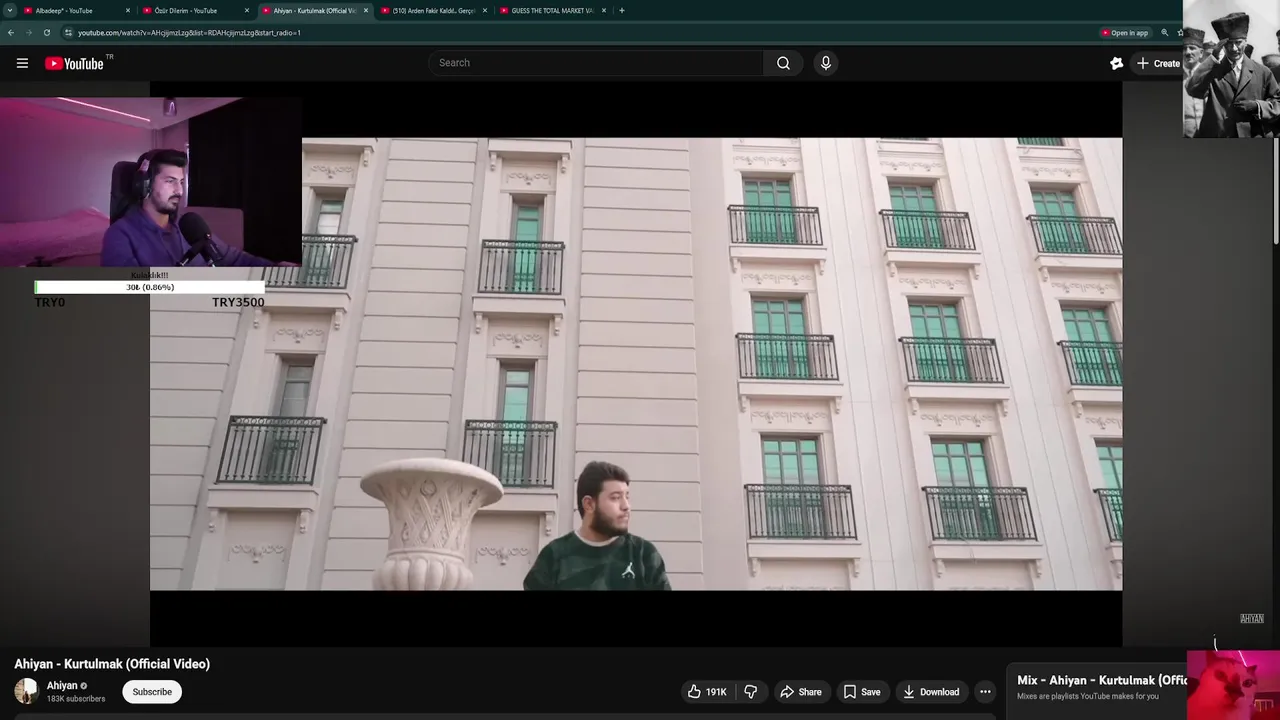Click the video player area

[636, 364]
